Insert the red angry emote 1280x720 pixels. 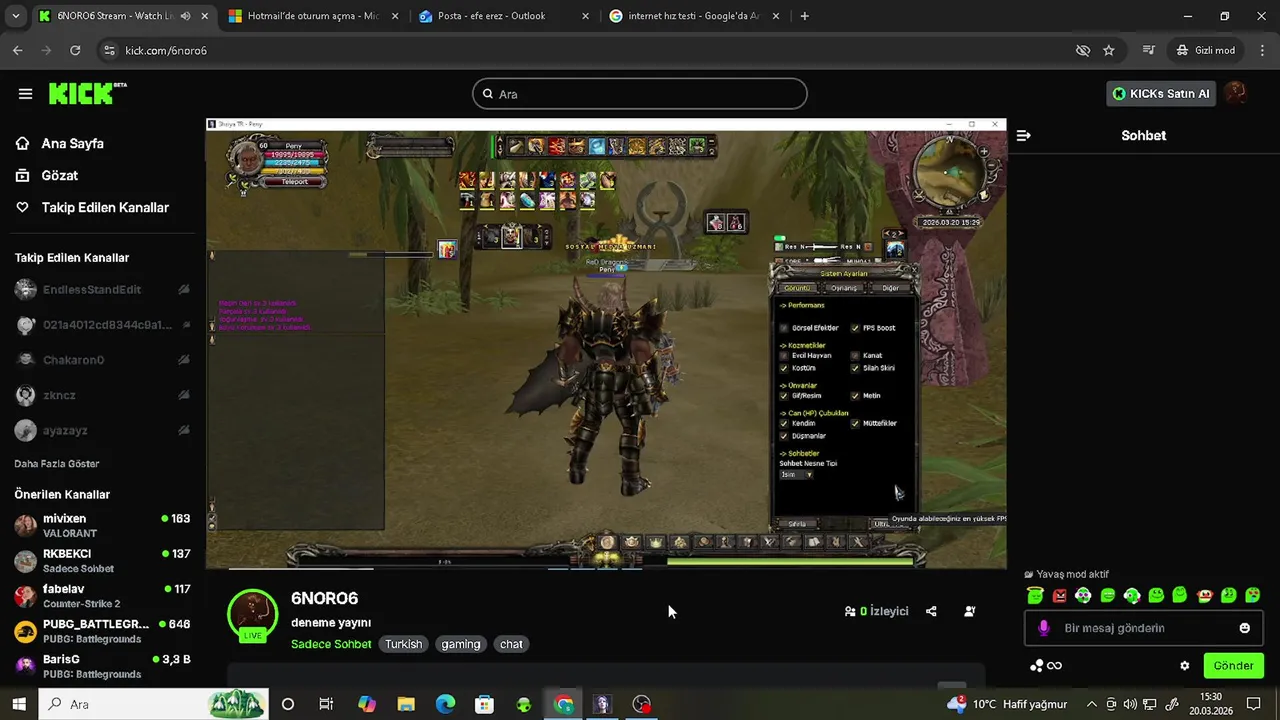click(x=1059, y=596)
